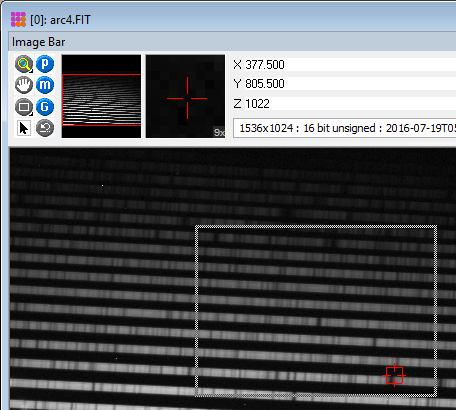The image size is (456, 410).
Task: Select the magnifier zoom tool
Action: (24, 64)
